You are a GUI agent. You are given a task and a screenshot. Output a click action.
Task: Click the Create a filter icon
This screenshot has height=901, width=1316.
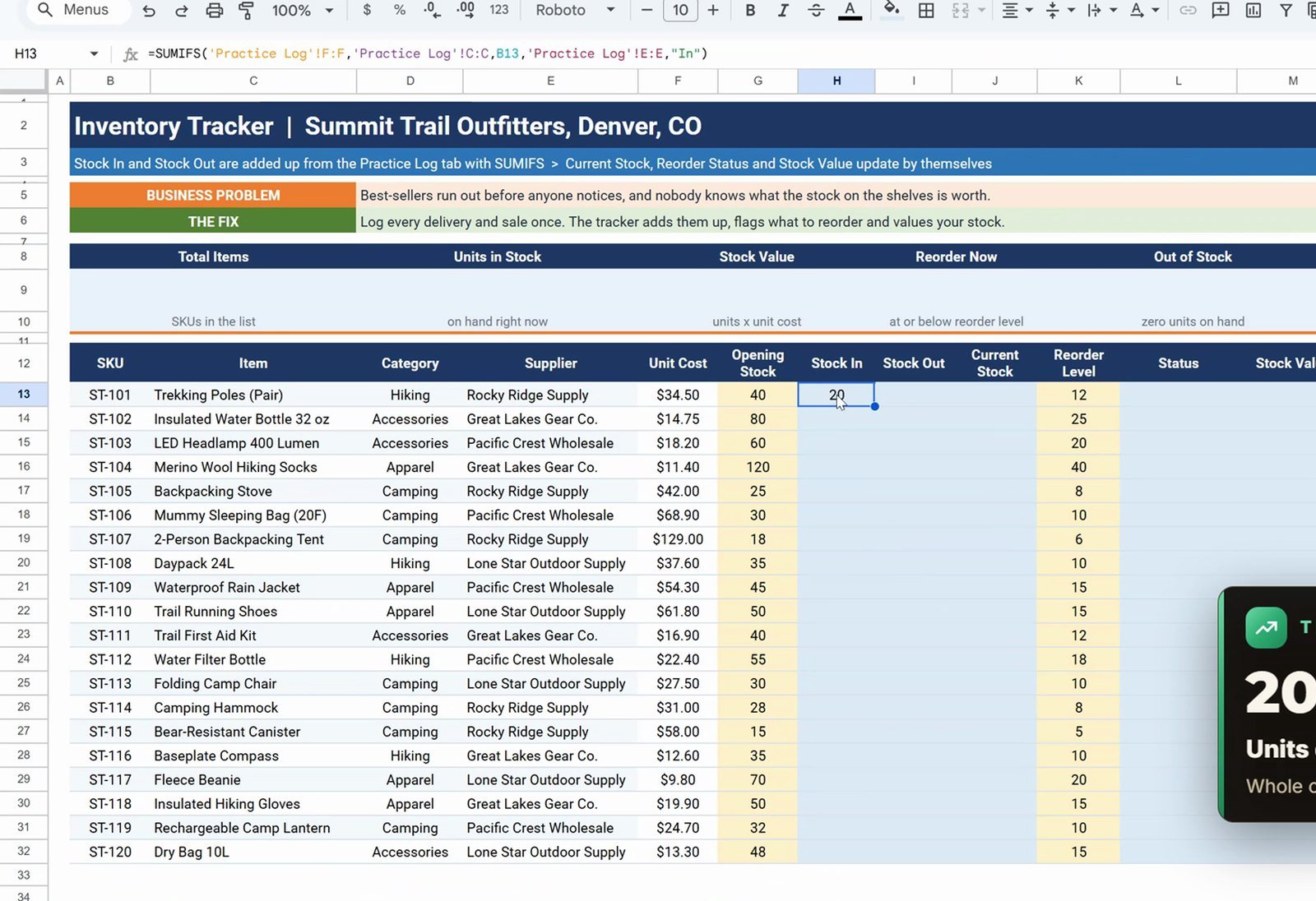pos(1286,10)
